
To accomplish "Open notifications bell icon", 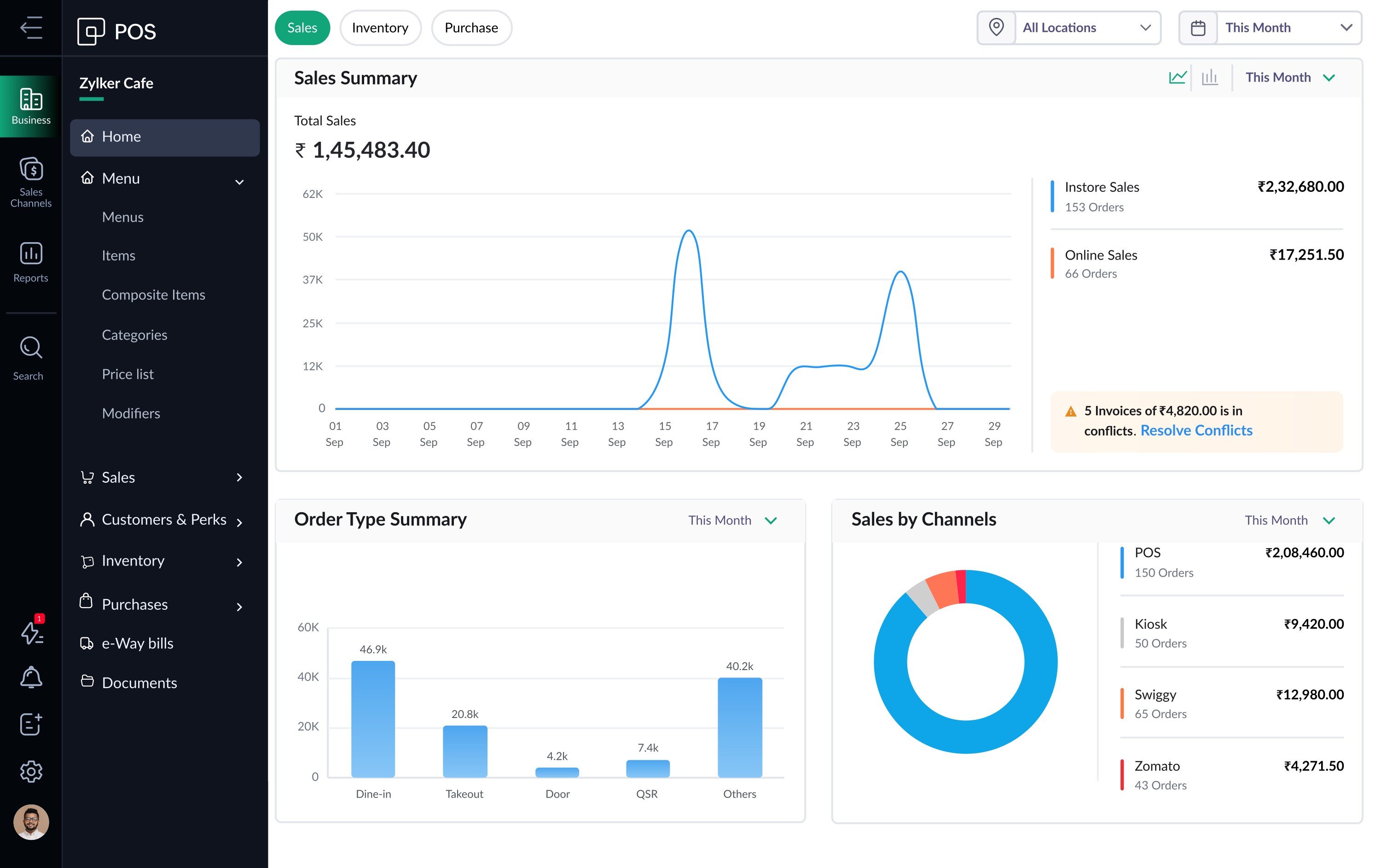I will pos(31,677).
